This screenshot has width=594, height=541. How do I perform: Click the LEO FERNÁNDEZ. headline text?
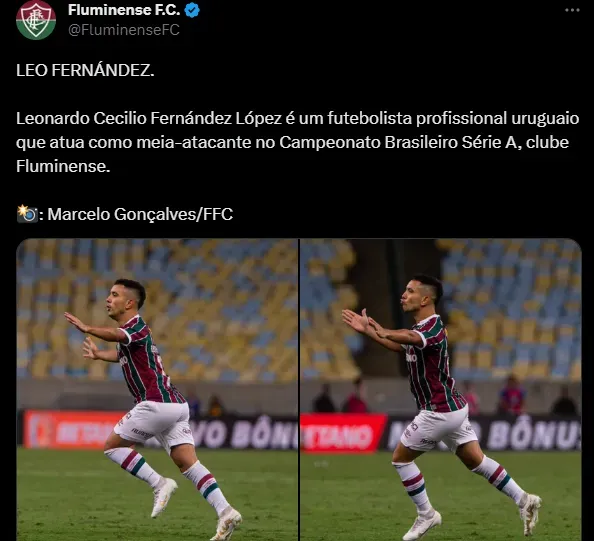click(x=85, y=70)
